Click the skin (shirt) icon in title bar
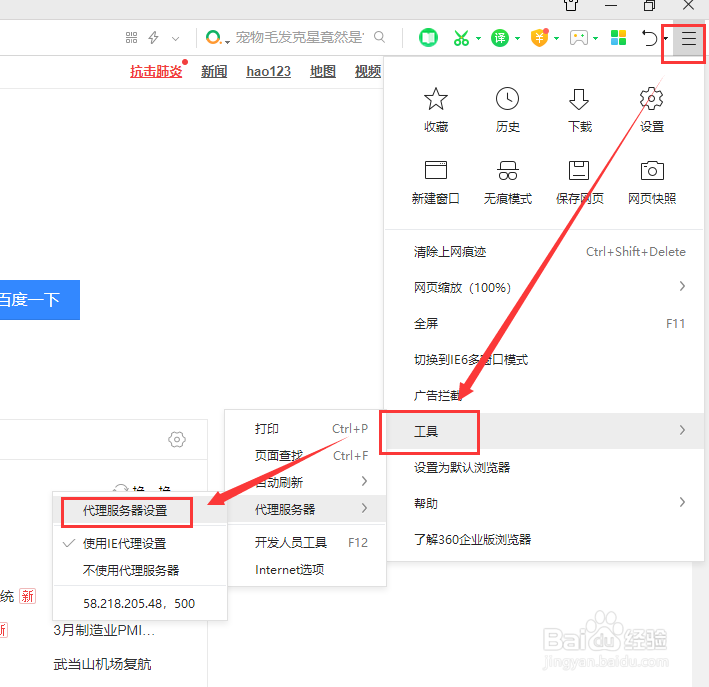 click(571, 5)
